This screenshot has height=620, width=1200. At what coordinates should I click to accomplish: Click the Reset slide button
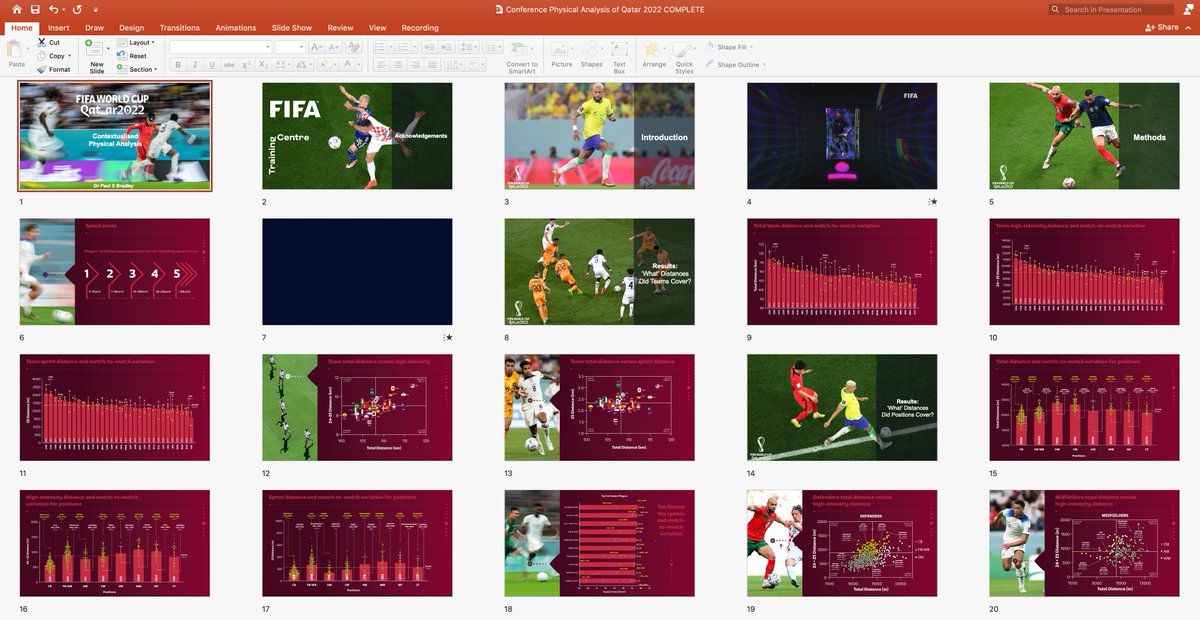132,56
